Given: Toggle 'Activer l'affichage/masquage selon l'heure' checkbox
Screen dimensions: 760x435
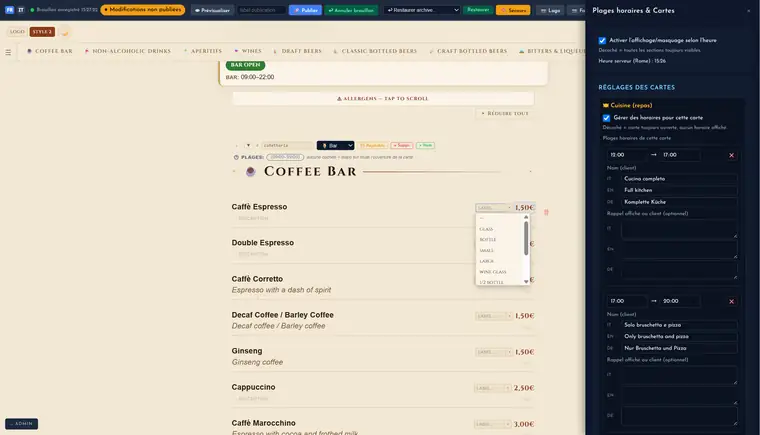Looking at the screenshot, I should pyautogui.click(x=602, y=40).
